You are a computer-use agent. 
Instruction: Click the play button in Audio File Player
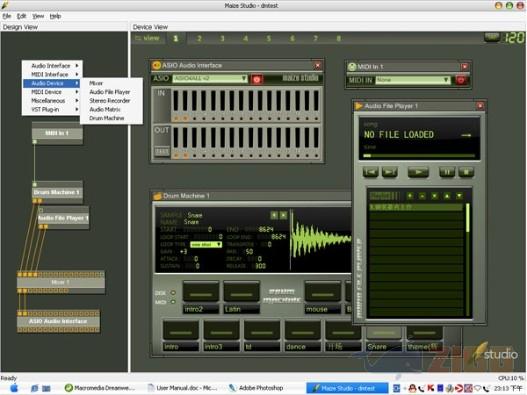point(418,172)
